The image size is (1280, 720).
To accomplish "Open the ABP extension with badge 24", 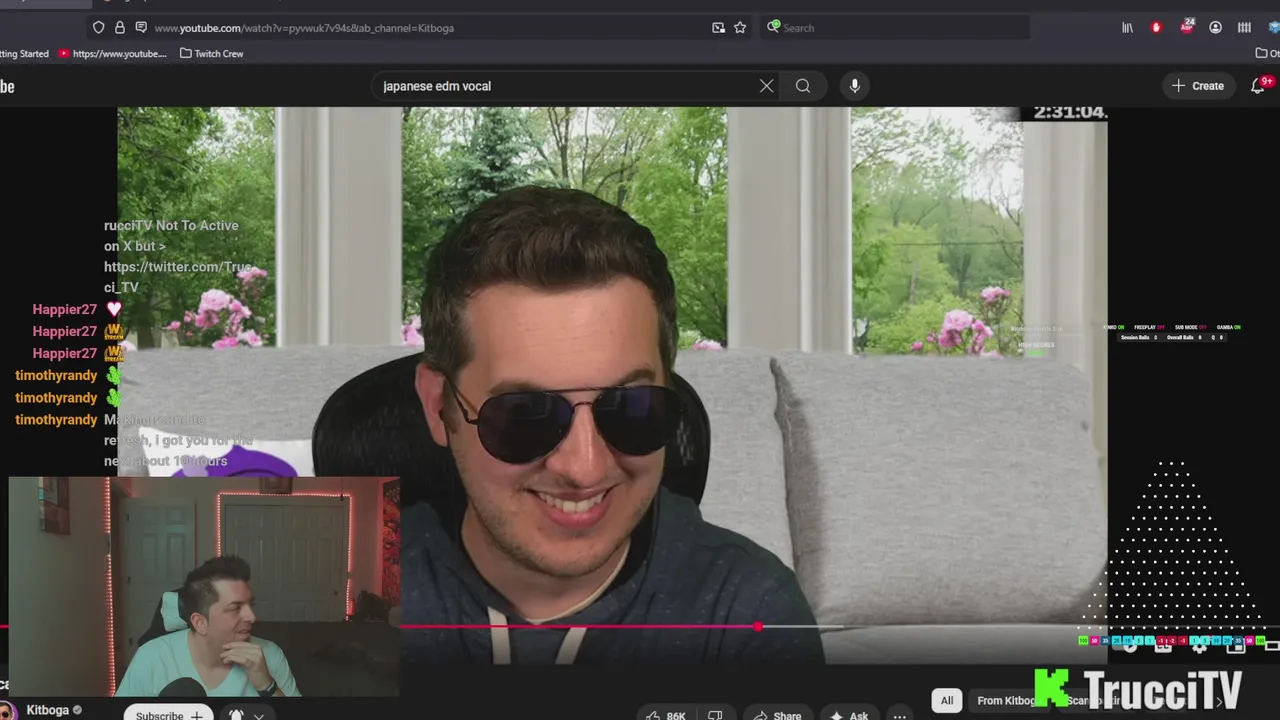I will click(1186, 27).
